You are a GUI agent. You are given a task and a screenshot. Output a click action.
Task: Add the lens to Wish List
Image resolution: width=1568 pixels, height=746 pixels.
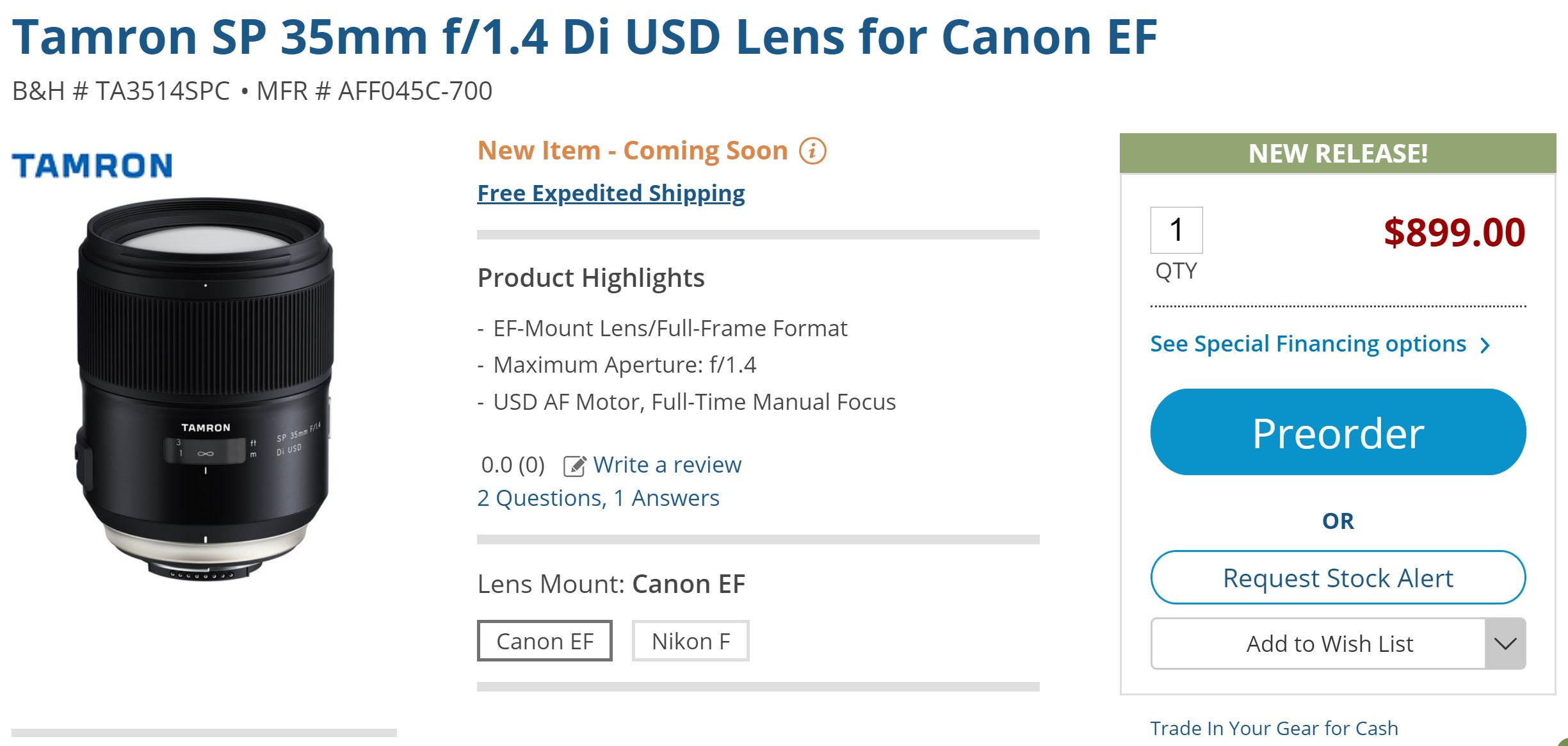1329,644
